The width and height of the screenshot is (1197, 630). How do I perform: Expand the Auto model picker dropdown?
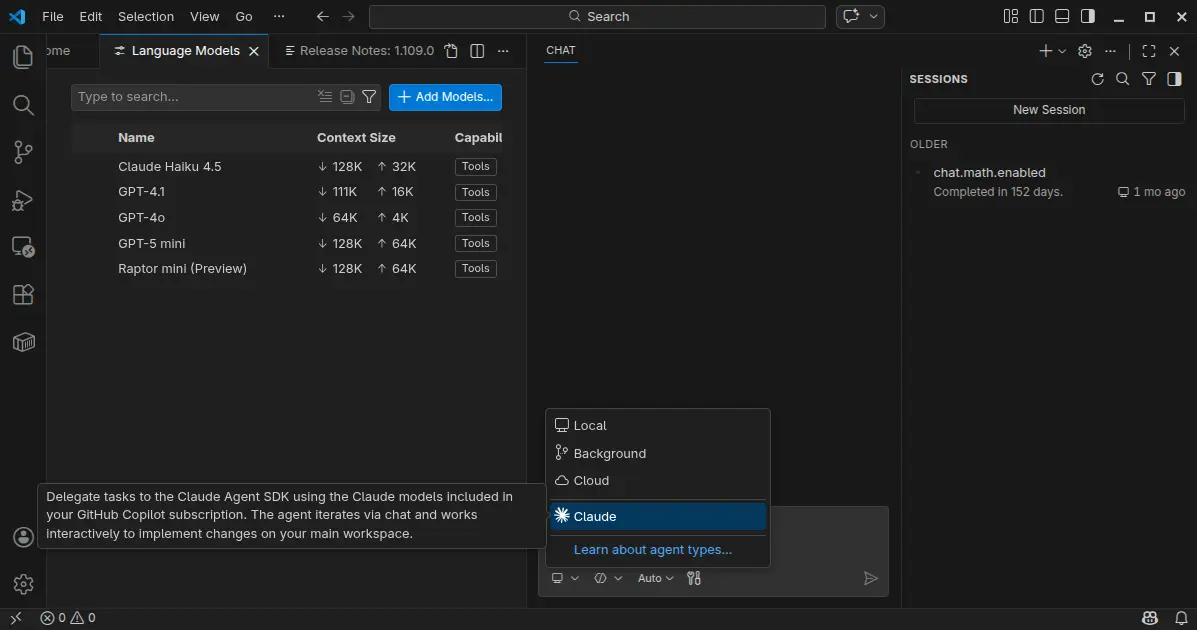pos(656,578)
